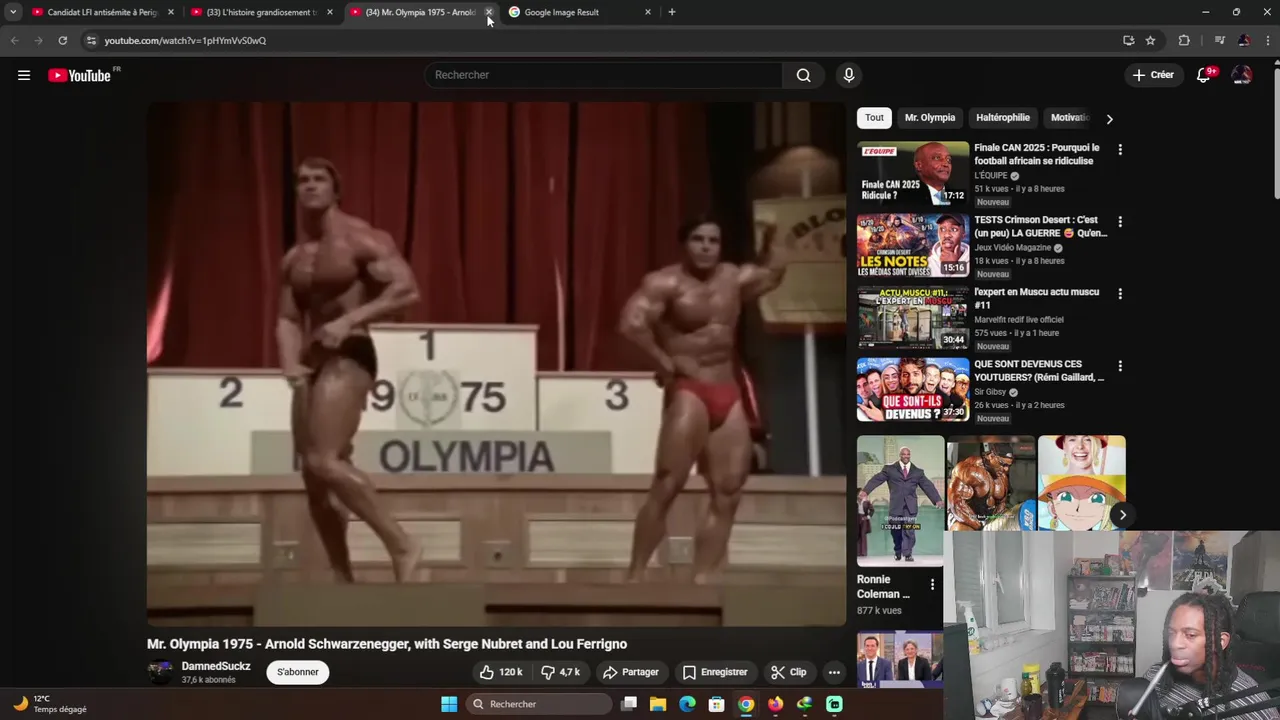Show next shorts with the carousel arrow
This screenshot has height=720, width=1280.
1122,515
